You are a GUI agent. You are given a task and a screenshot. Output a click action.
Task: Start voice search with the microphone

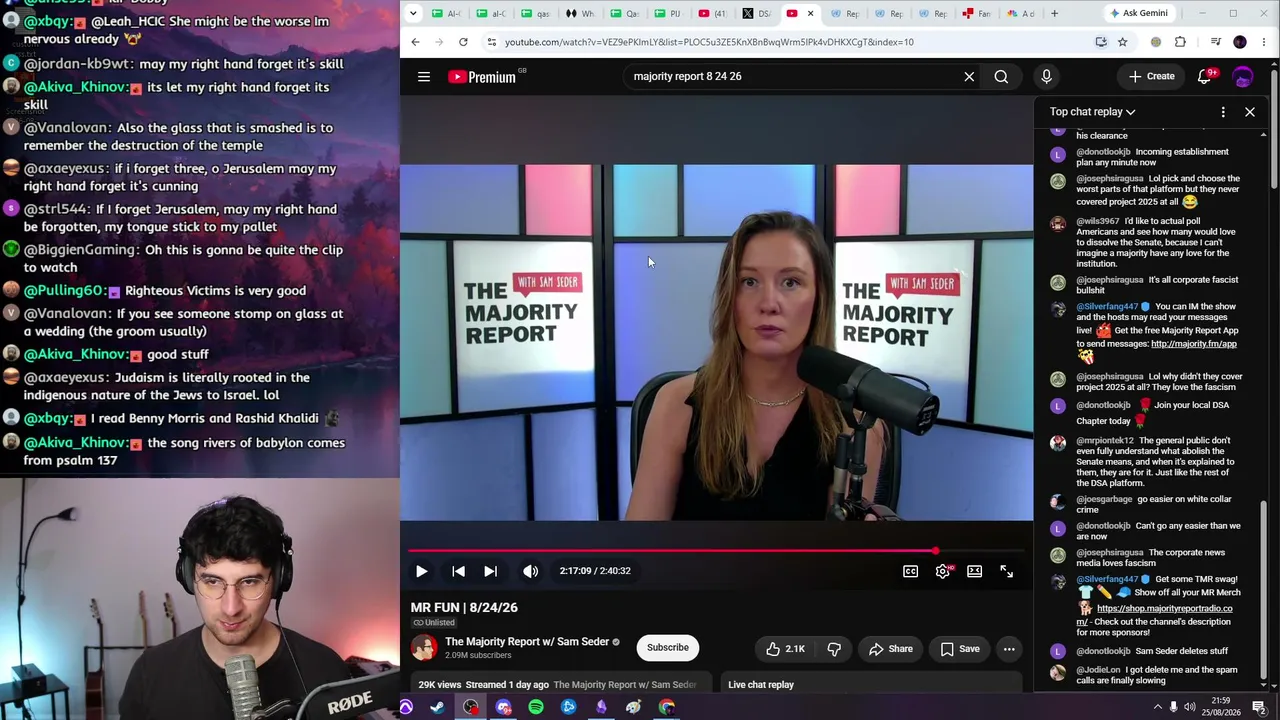click(1046, 76)
